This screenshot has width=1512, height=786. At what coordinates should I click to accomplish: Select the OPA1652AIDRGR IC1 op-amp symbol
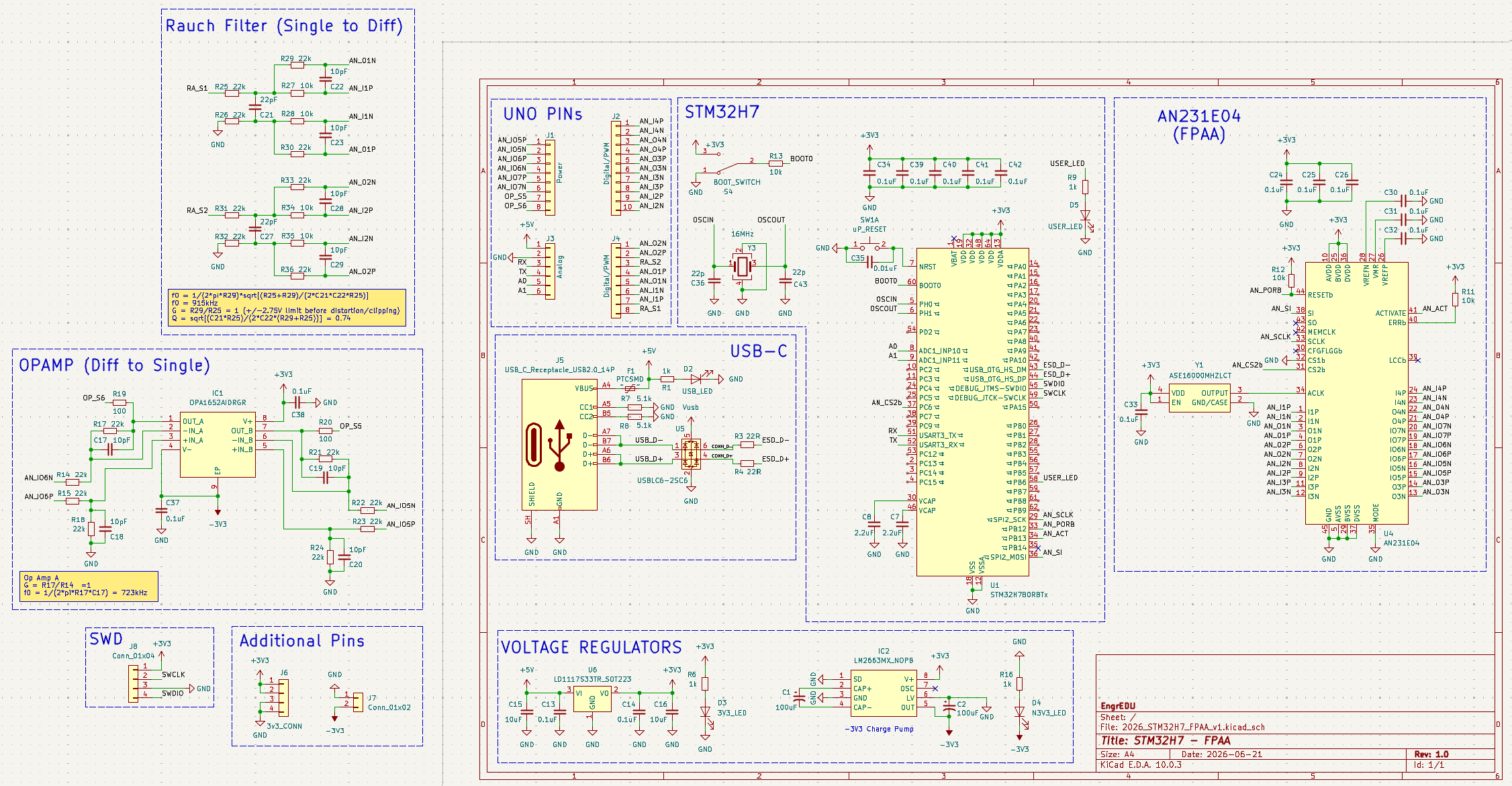click(218, 444)
